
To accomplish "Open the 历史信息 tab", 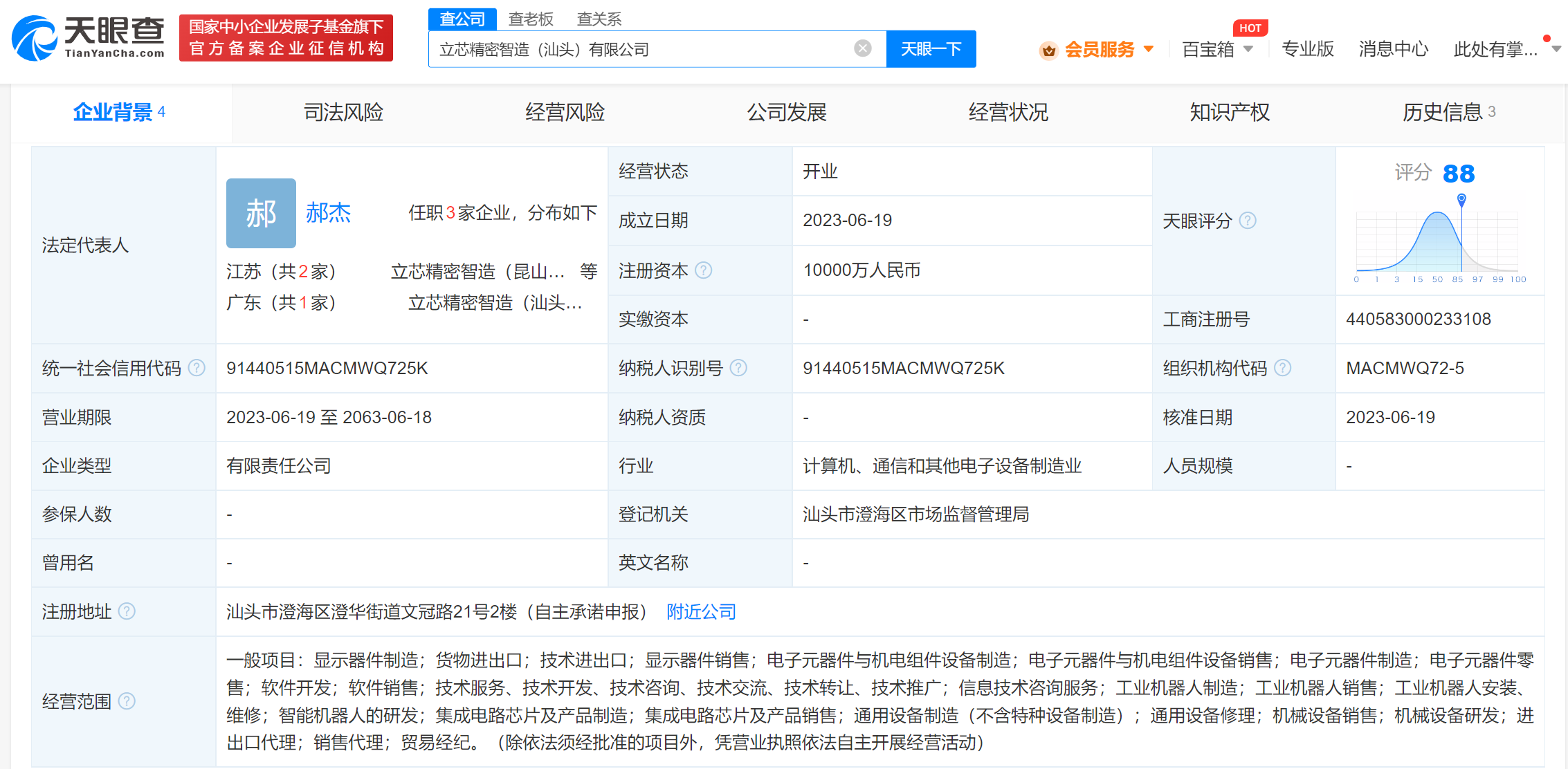I will [x=1449, y=112].
